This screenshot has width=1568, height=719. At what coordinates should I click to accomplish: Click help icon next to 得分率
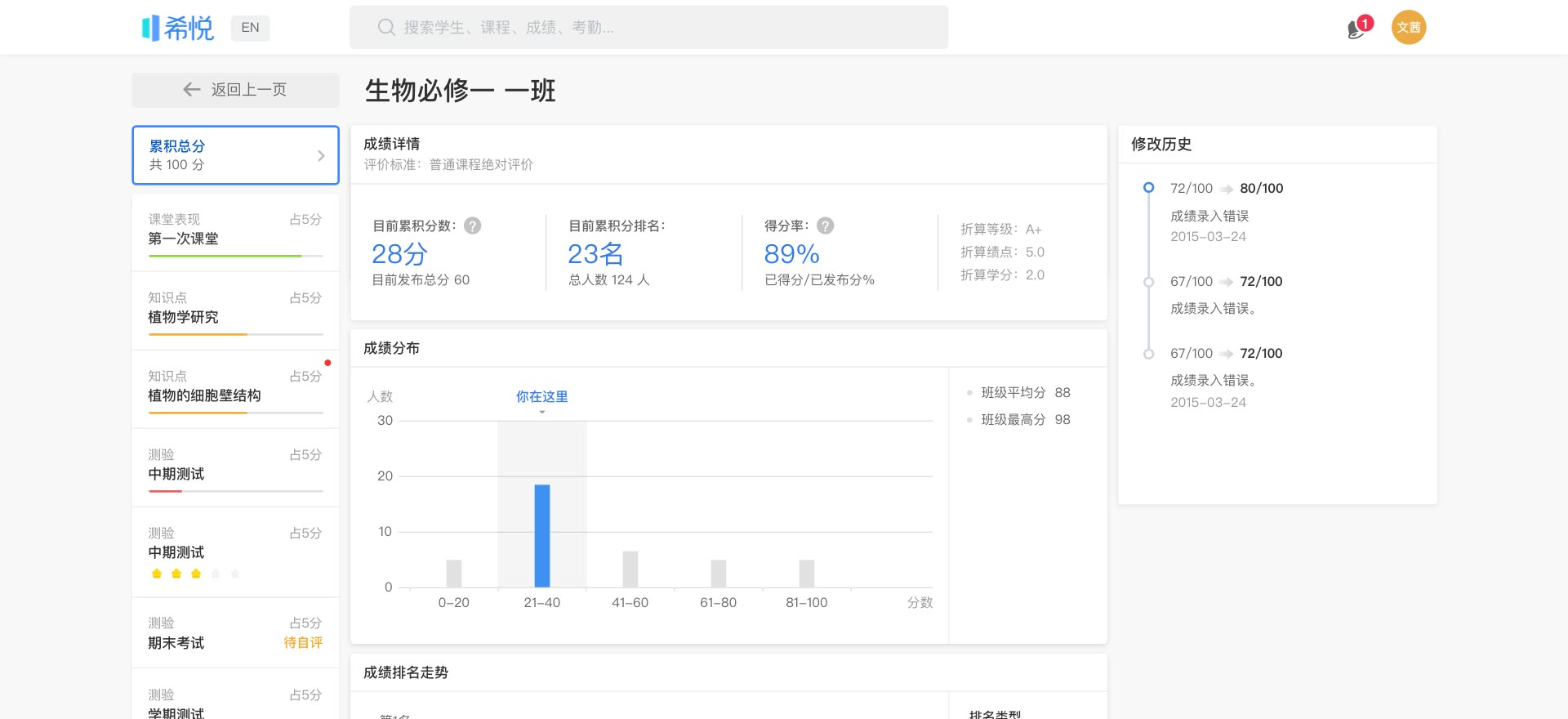point(825,226)
